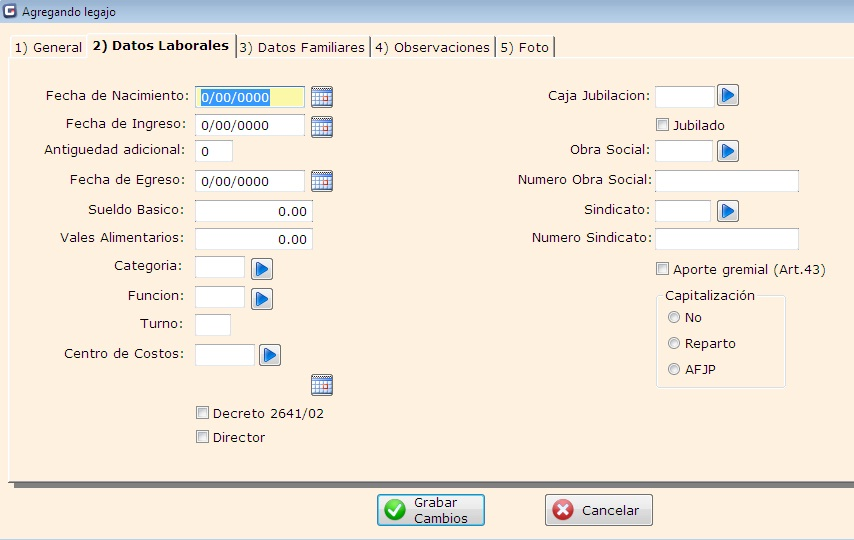Click blue arrow next to Categoria

click(262, 269)
